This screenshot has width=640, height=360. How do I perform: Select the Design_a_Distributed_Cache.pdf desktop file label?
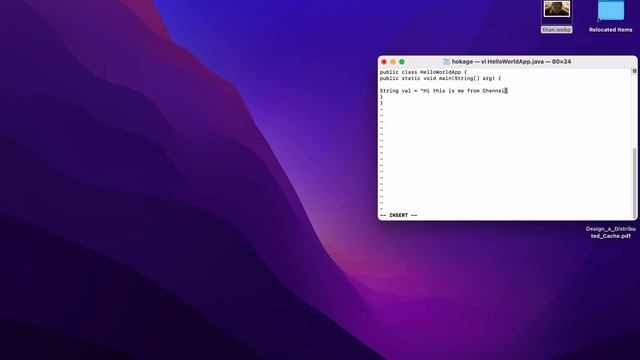point(611,232)
